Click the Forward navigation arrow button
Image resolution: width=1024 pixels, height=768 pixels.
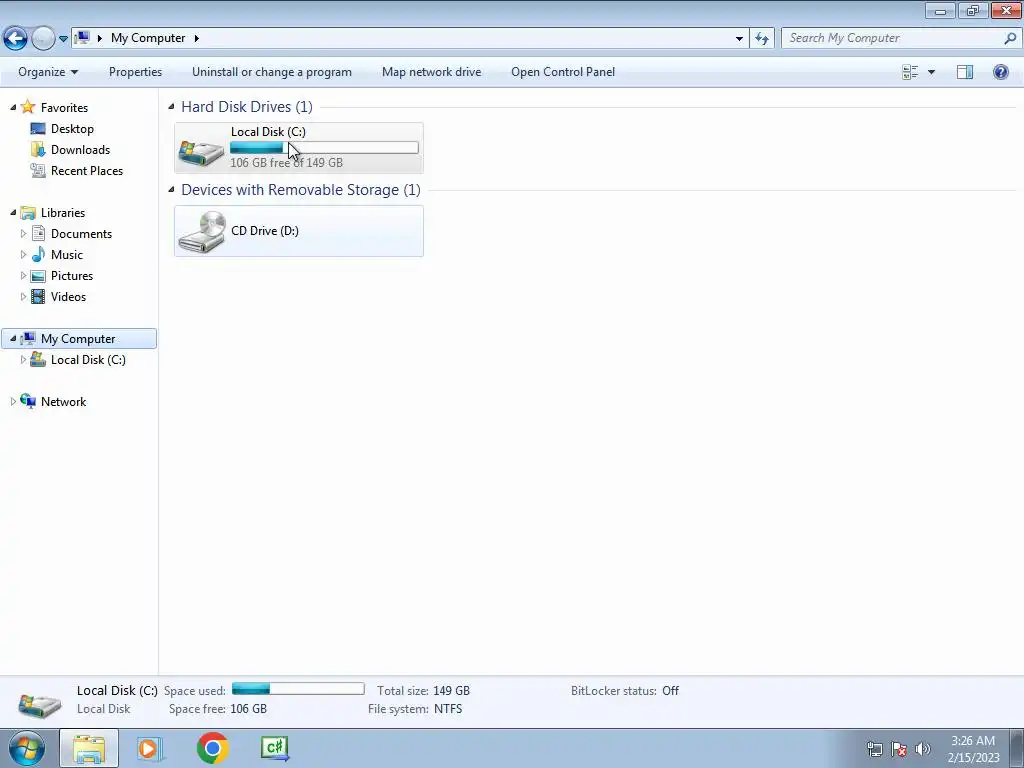click(x=43, y=39)
